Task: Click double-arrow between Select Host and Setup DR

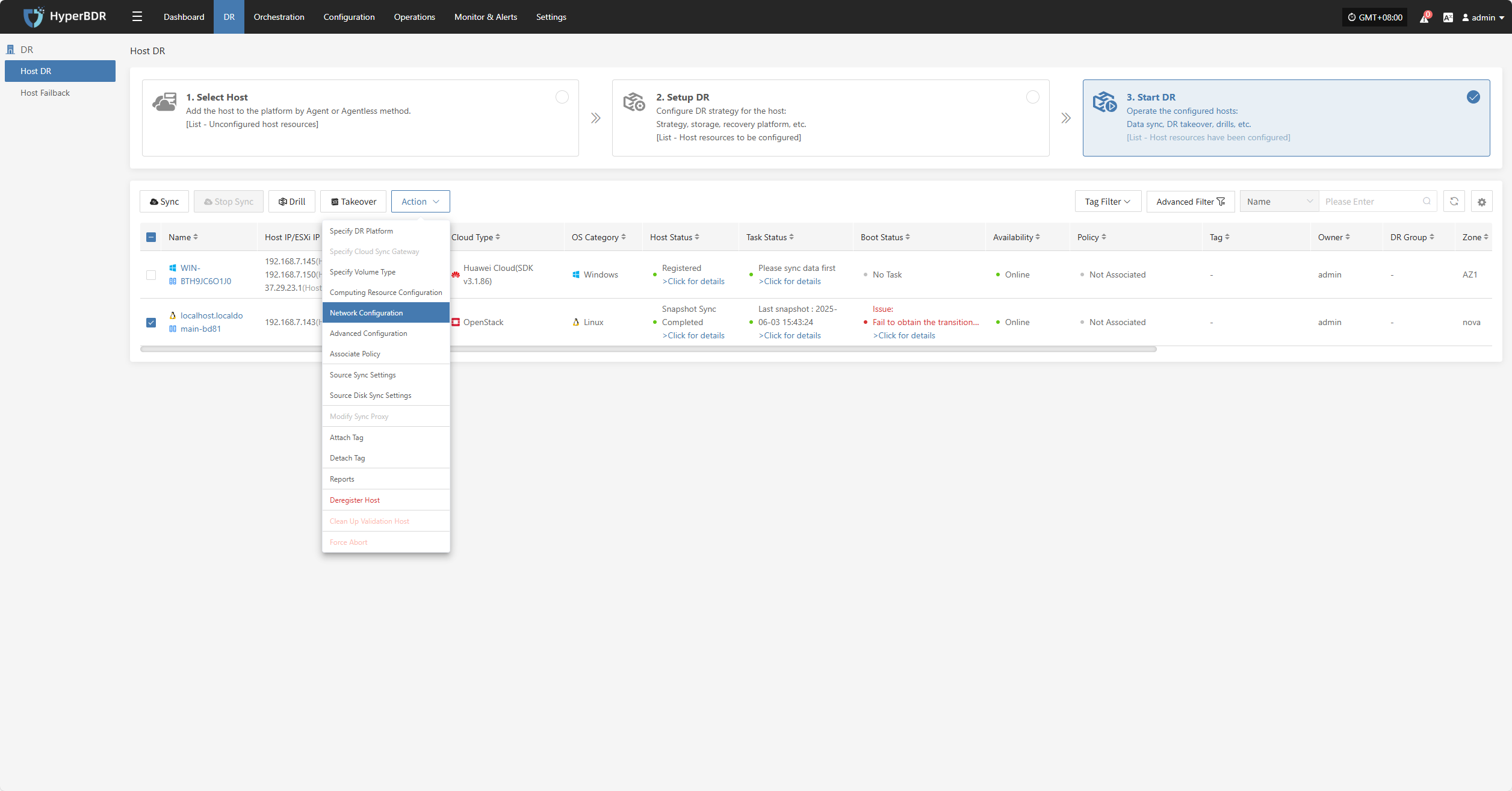Action: point(595,118)
